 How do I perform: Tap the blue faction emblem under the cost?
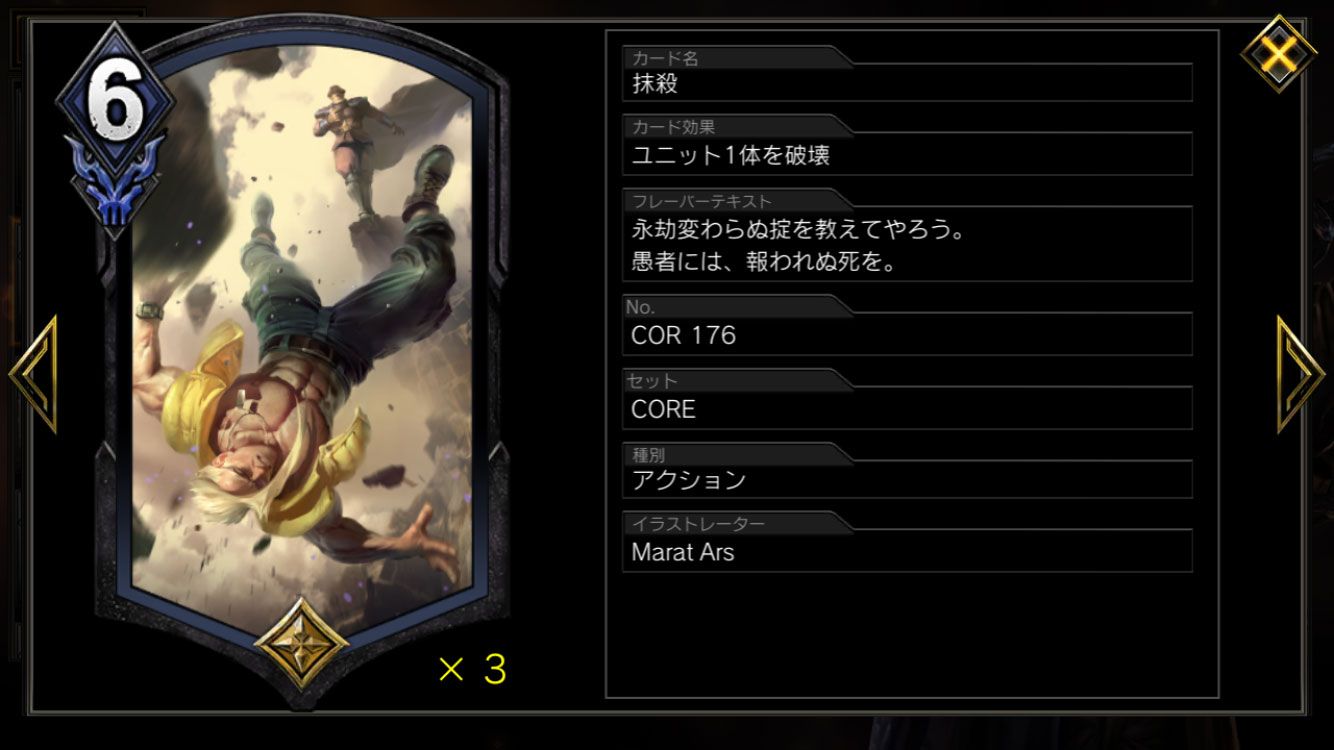[114, 182]
